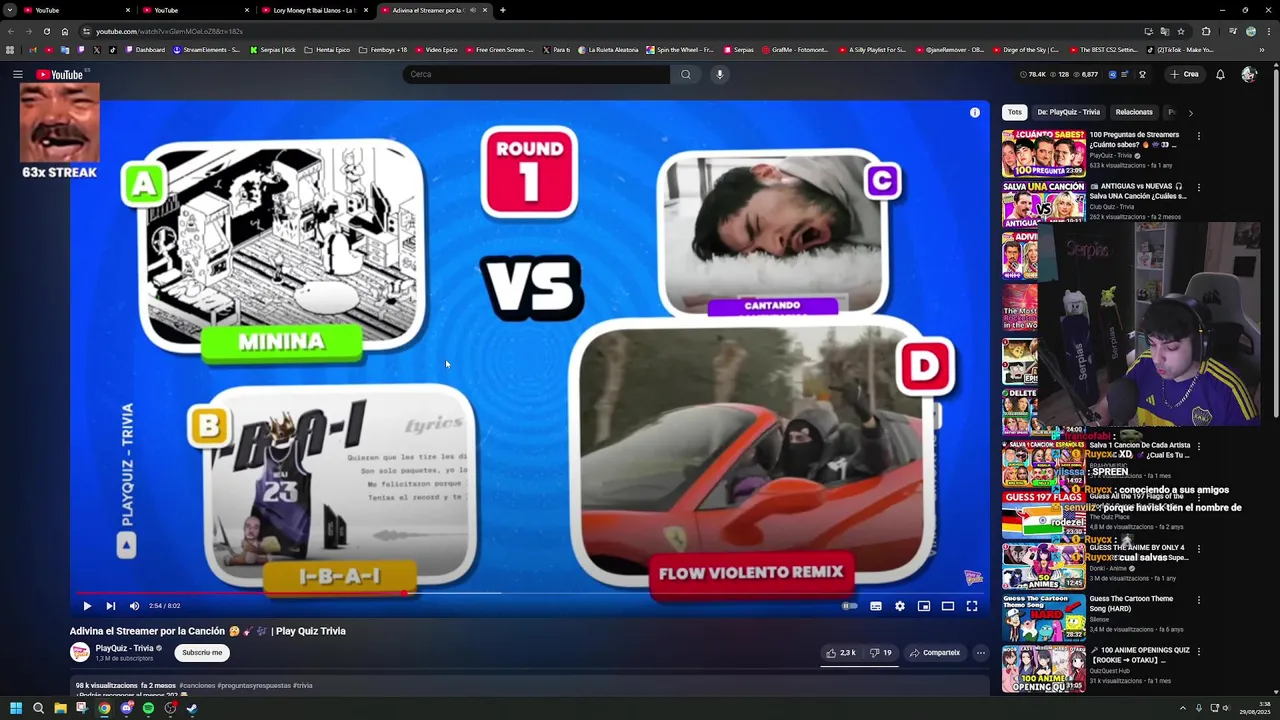Open the YouTube hamburger guide menu

tap(17, 74)
